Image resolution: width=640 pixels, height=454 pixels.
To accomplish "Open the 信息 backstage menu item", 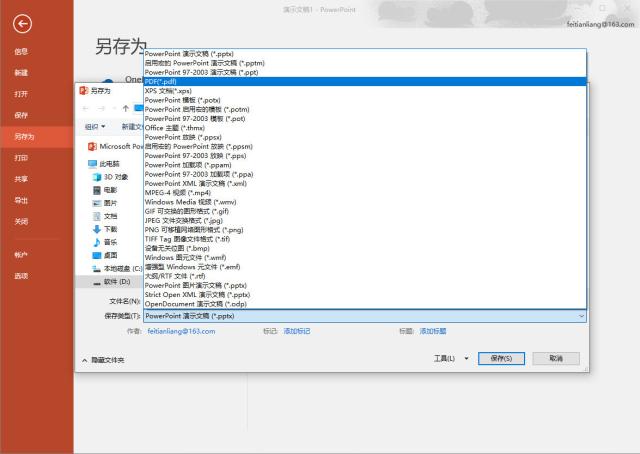I will click(x=21, y=51).
